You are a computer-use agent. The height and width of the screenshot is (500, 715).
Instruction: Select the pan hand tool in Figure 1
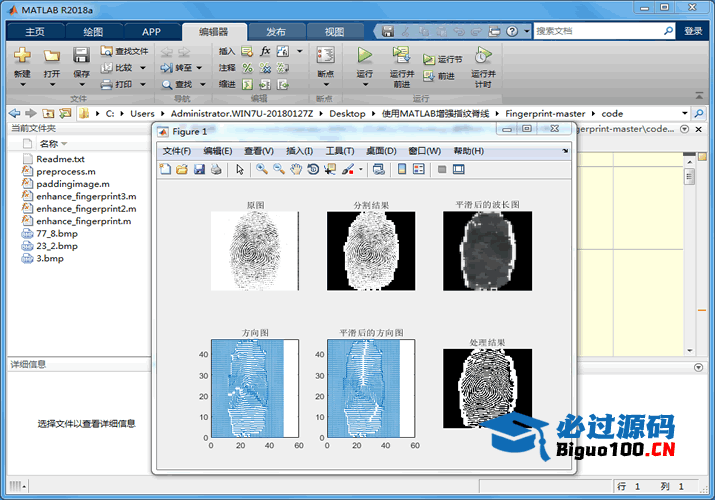point(295,170)
